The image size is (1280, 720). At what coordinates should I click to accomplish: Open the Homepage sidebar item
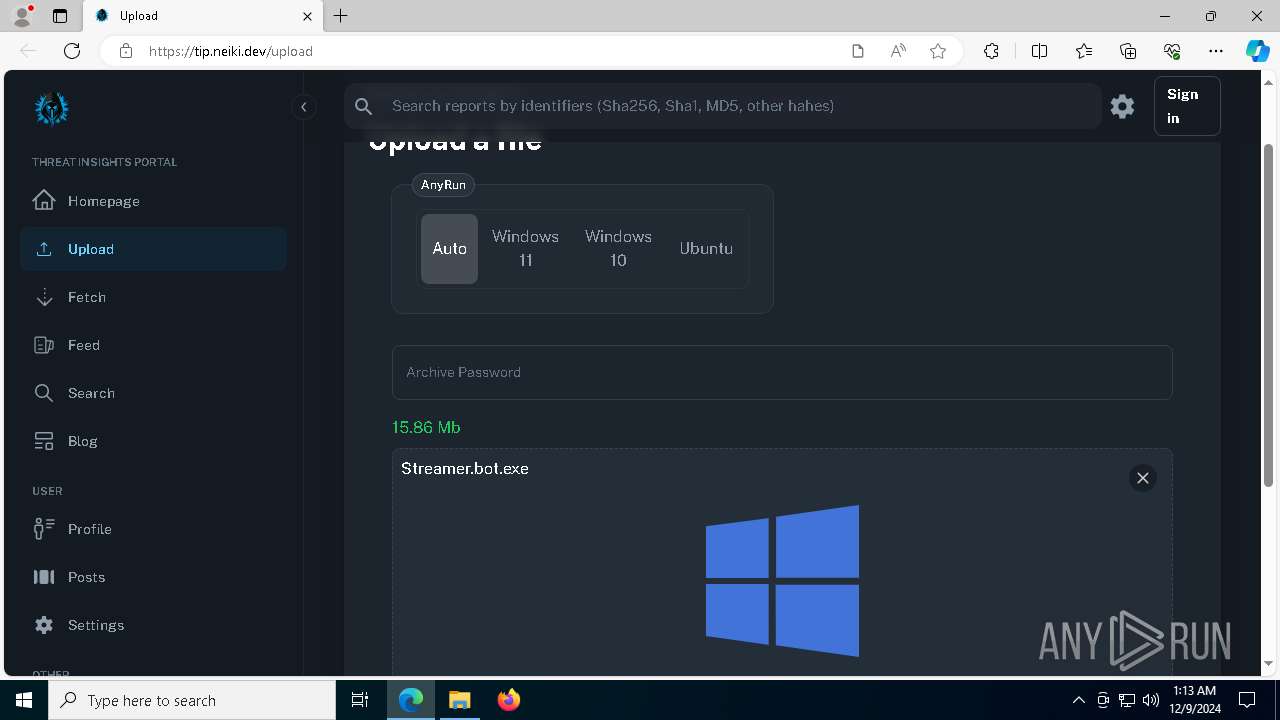(153, 201)
